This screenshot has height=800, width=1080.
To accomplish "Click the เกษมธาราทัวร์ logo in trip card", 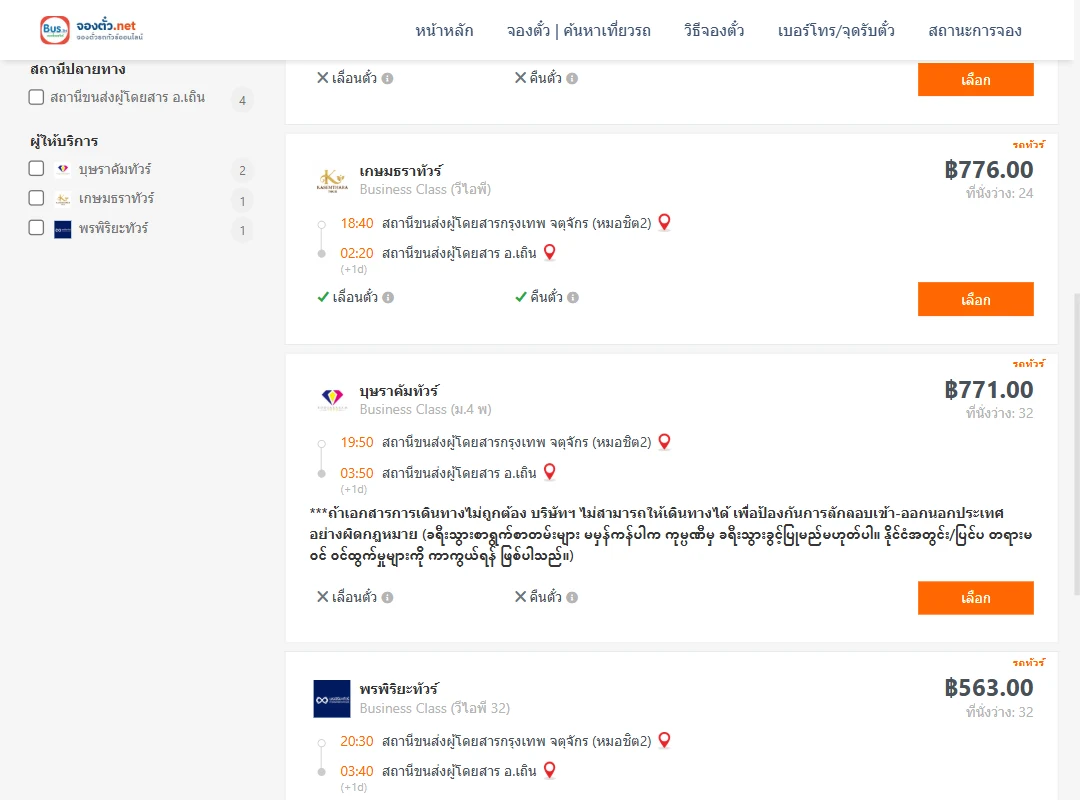I will (x=332, y=179).
